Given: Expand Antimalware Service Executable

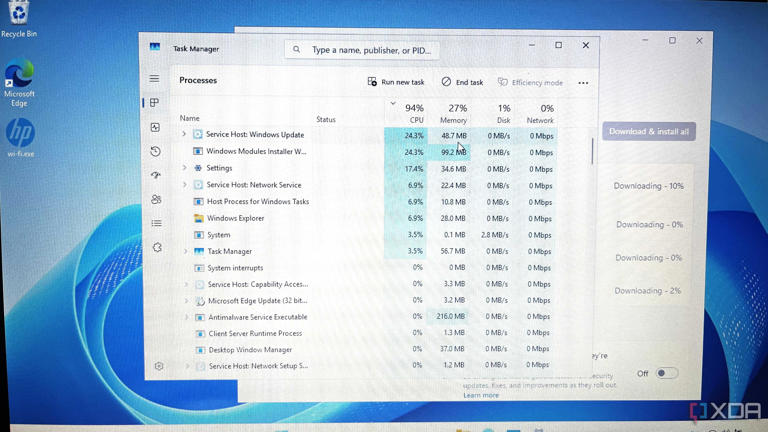Looking at the screenshot, I should [x=187, y=317].
